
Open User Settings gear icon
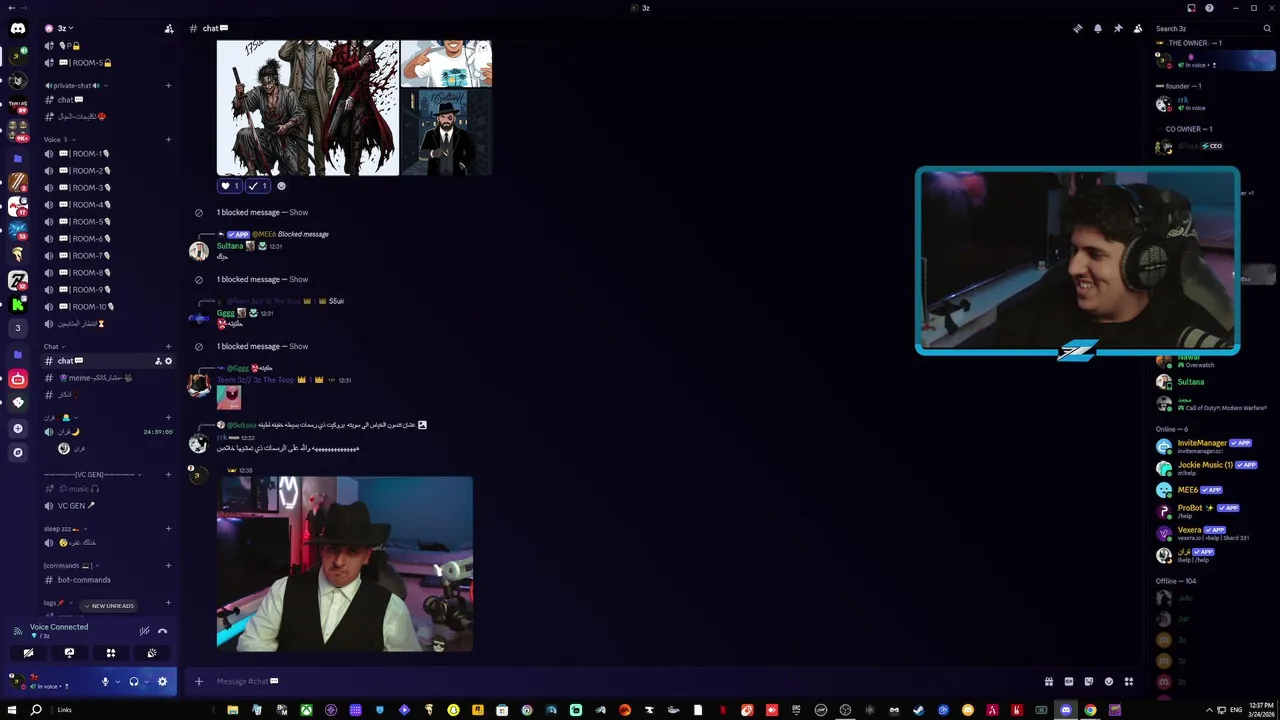162,681
